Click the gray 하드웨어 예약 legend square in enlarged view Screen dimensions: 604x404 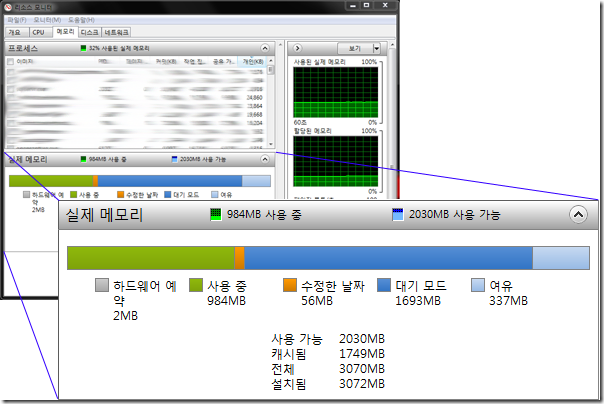101,286
